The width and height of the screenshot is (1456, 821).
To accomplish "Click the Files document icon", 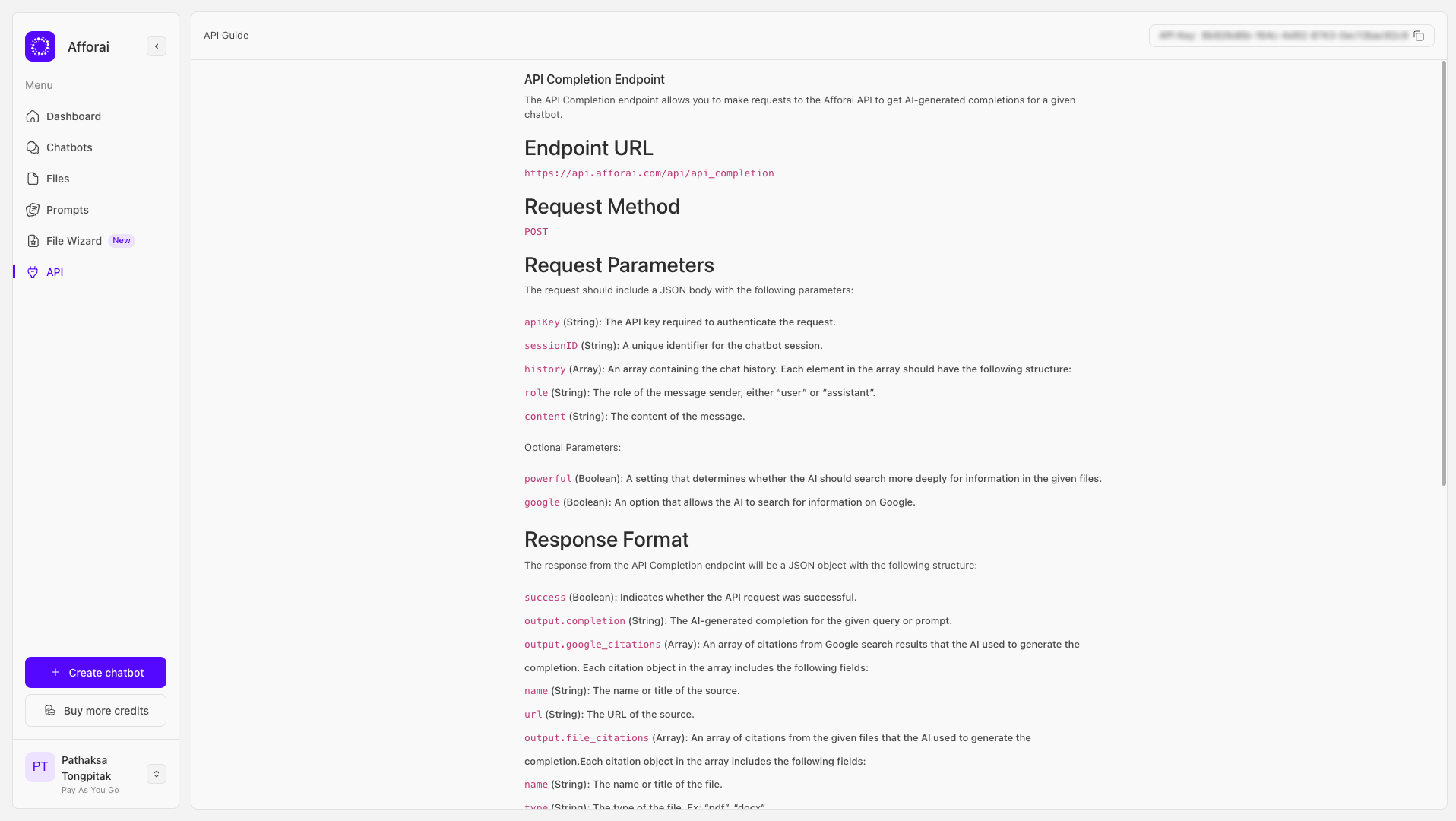I will pos(33,179).
